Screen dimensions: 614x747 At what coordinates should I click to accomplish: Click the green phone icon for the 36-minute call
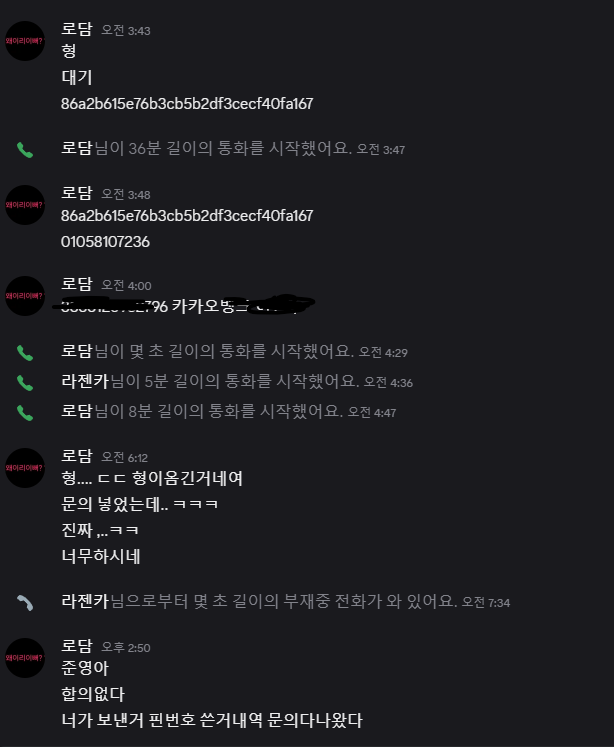tap(25, 150)
